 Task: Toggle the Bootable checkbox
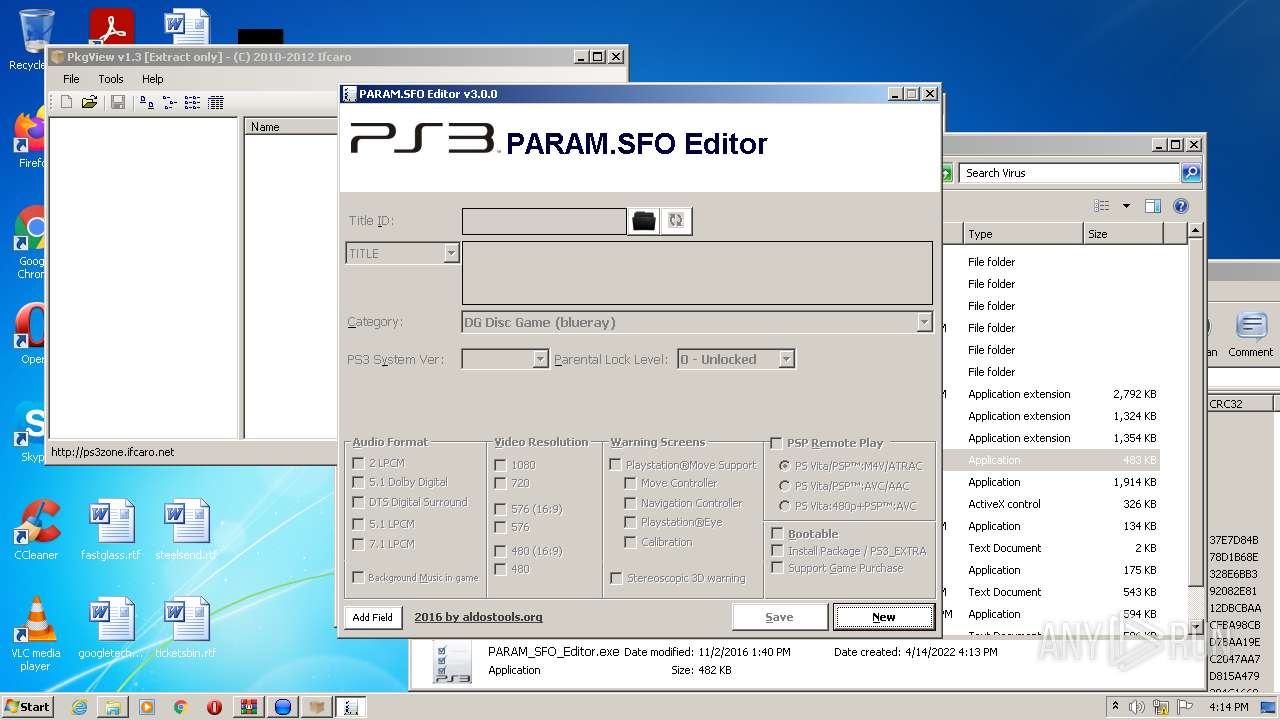777,534
